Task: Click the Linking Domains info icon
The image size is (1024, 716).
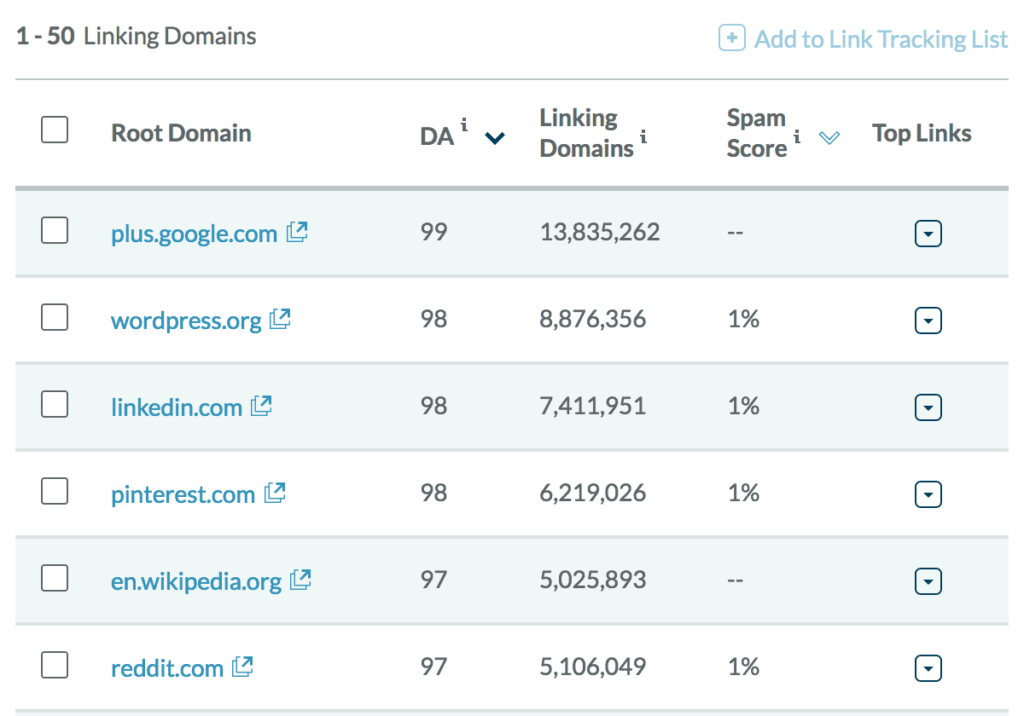Action: click(643, 136)
